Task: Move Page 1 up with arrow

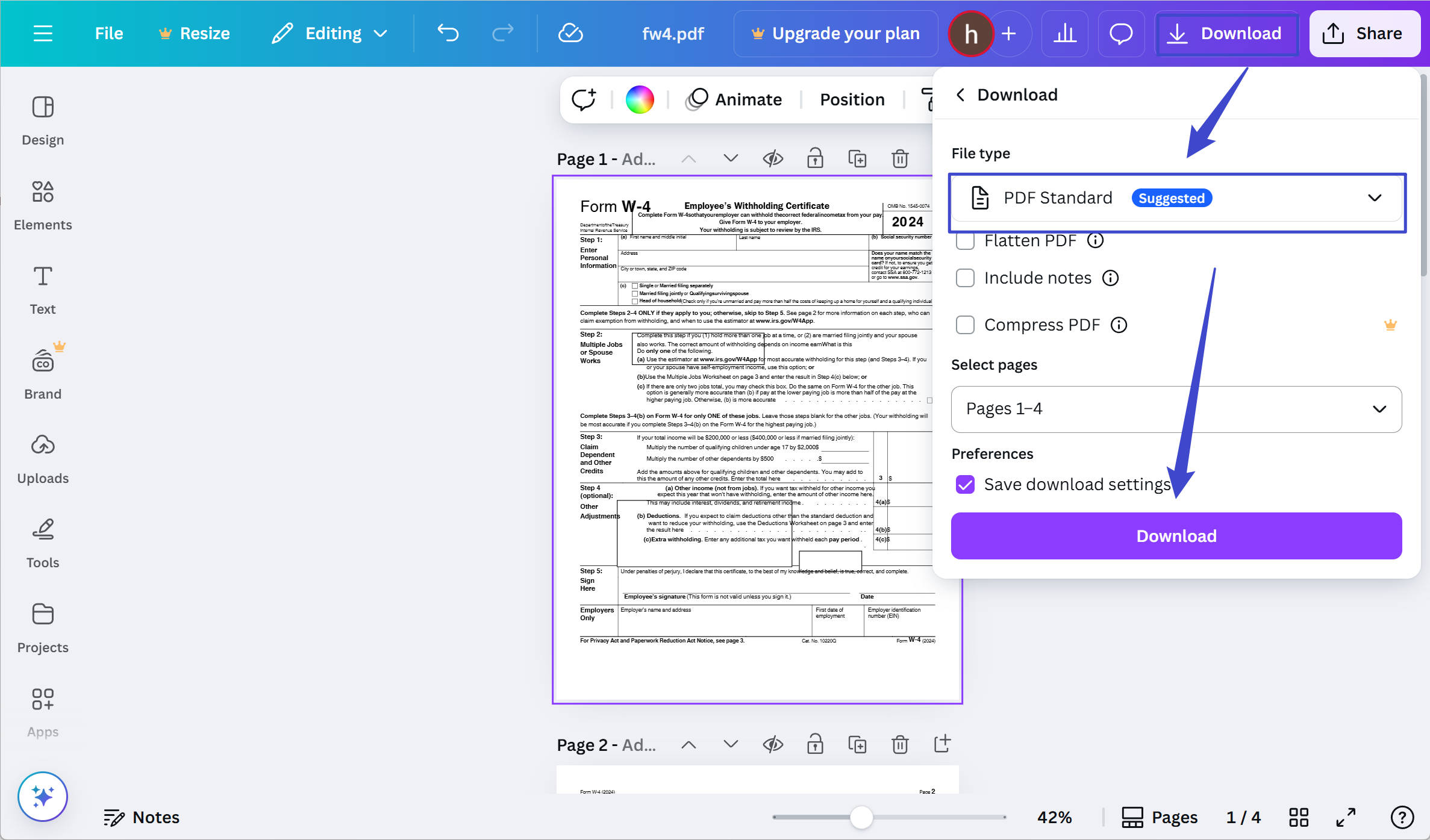Action: pyautogui.click(x=688, y=159)
